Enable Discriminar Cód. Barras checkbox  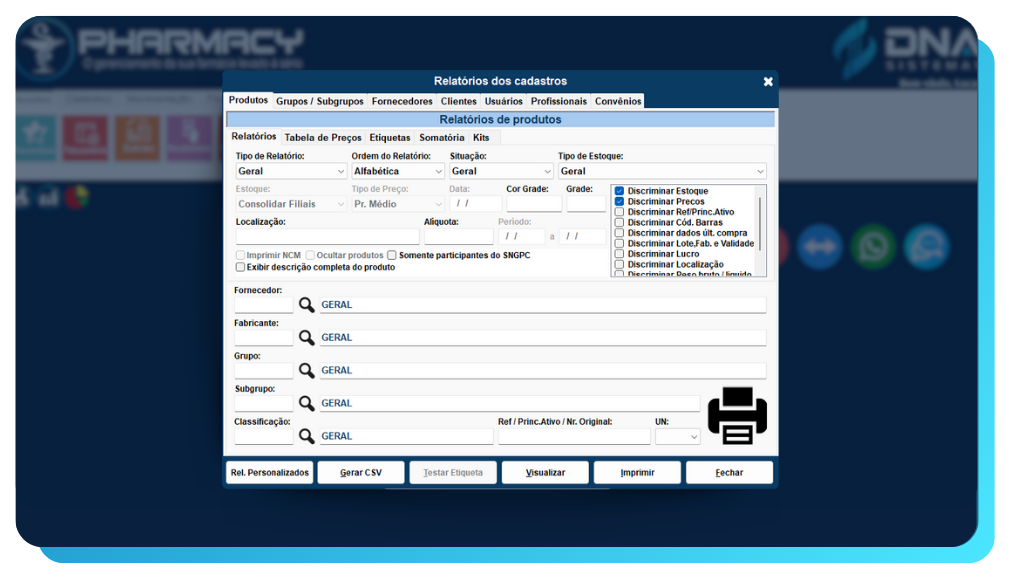pyautogui.click(x=619, y=222)
